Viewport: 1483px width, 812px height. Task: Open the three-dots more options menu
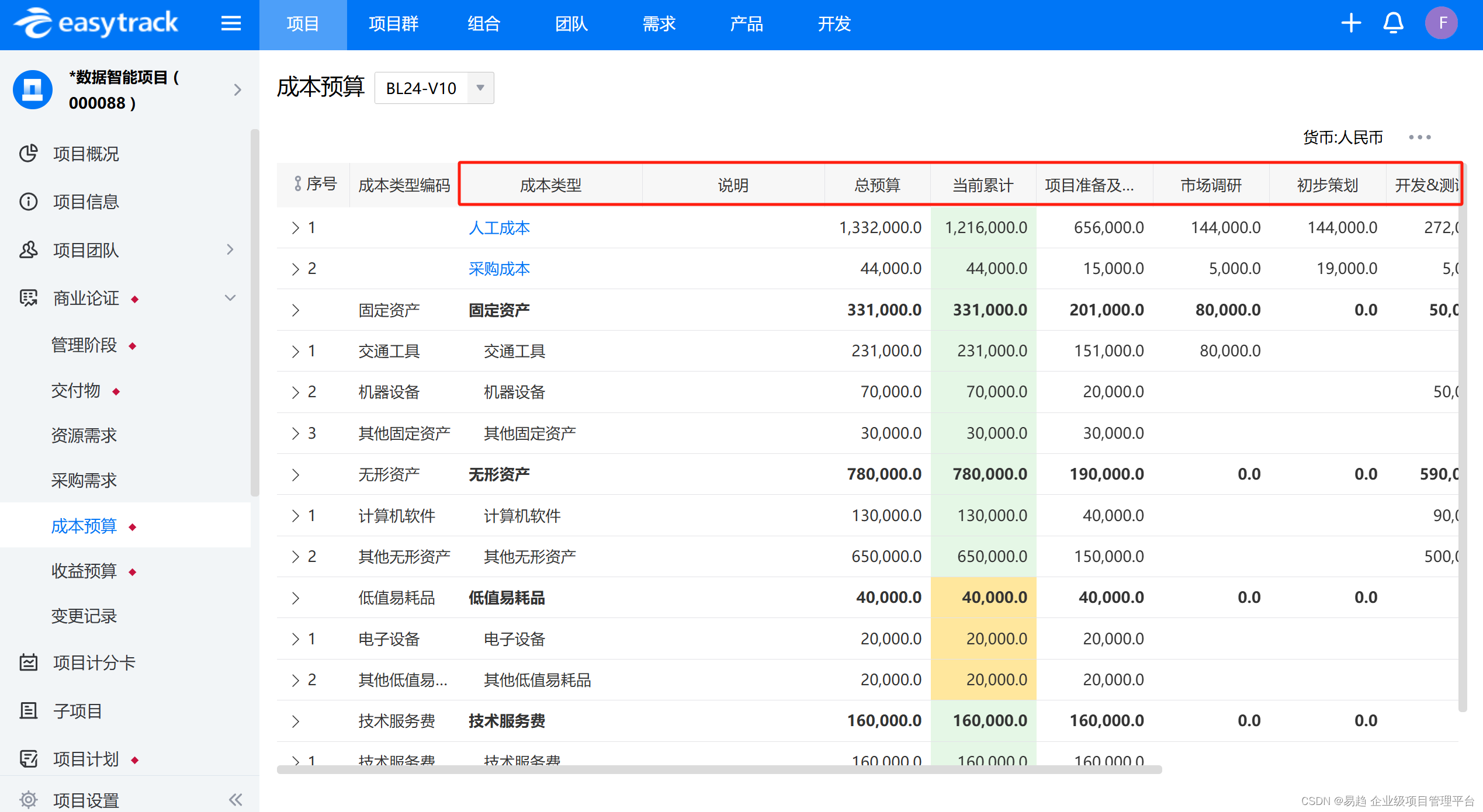click(1419, 137)
